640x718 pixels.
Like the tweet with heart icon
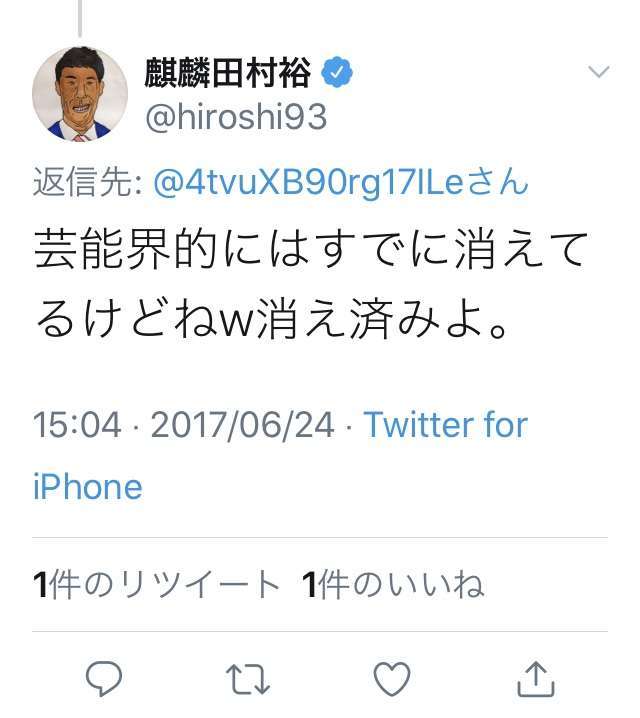pos(392,679)
